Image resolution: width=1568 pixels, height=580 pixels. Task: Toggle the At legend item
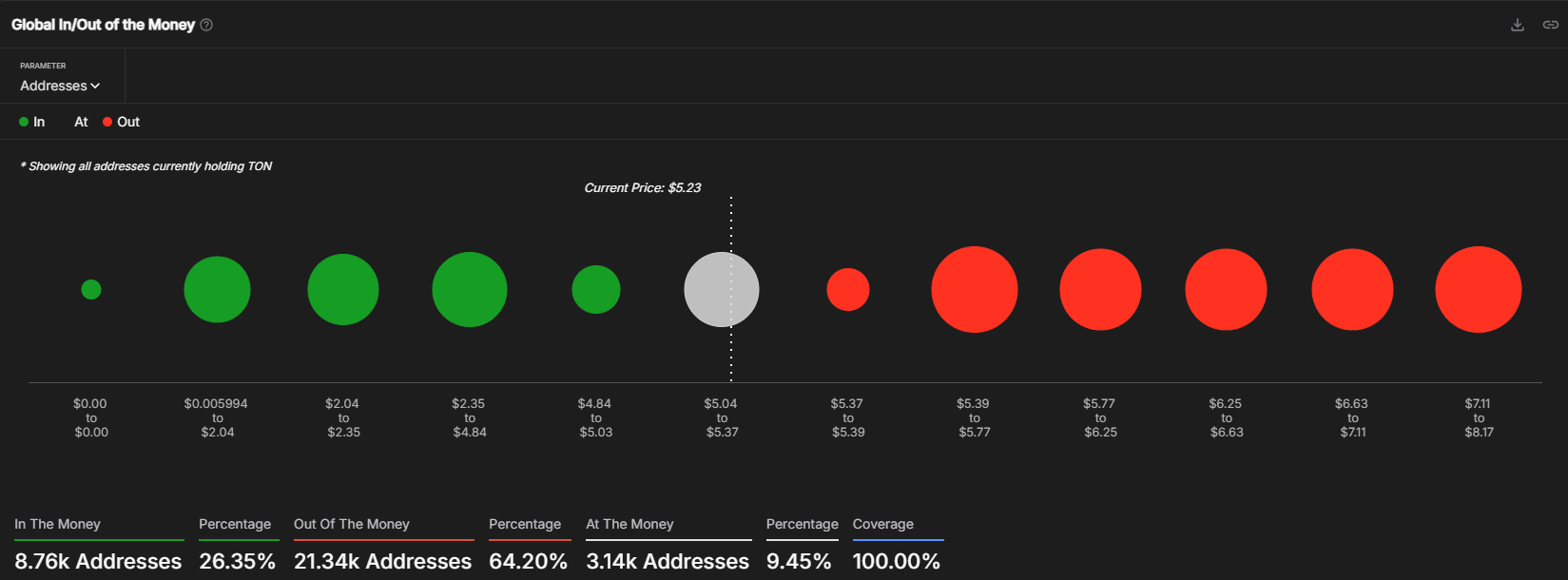81,122
